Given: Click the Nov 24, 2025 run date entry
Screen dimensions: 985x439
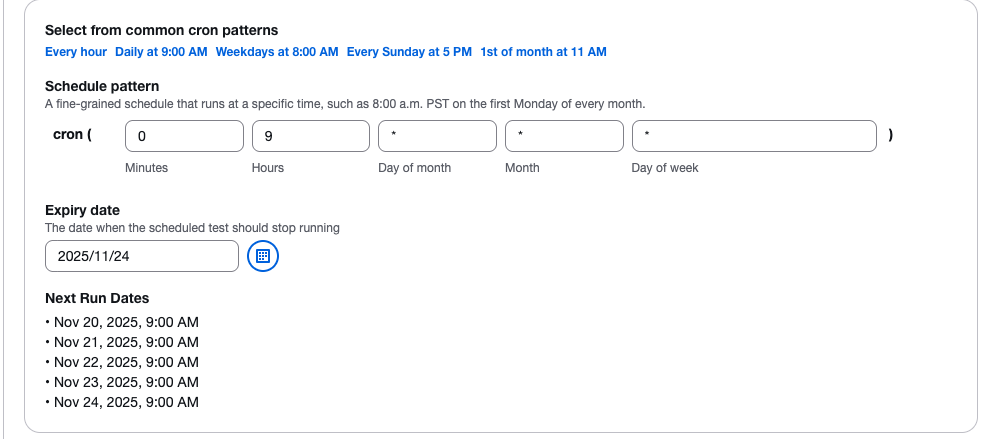Looking at the screenshot, I should (126, 402).
